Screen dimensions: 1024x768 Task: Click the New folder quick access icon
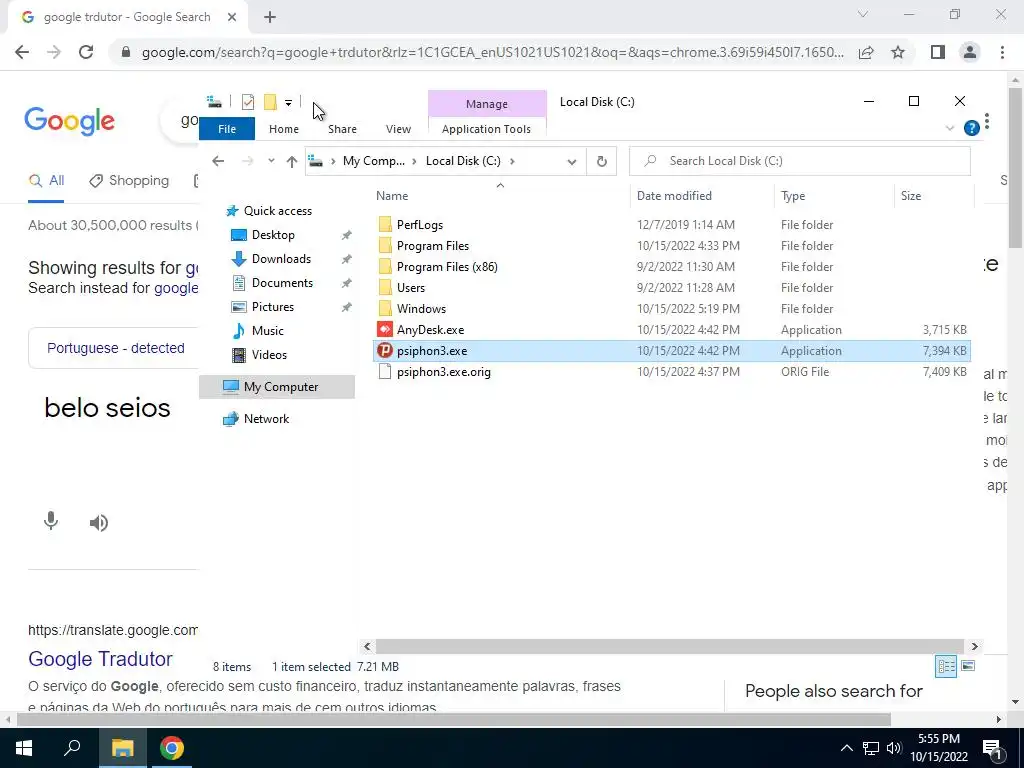click(270, 102)
